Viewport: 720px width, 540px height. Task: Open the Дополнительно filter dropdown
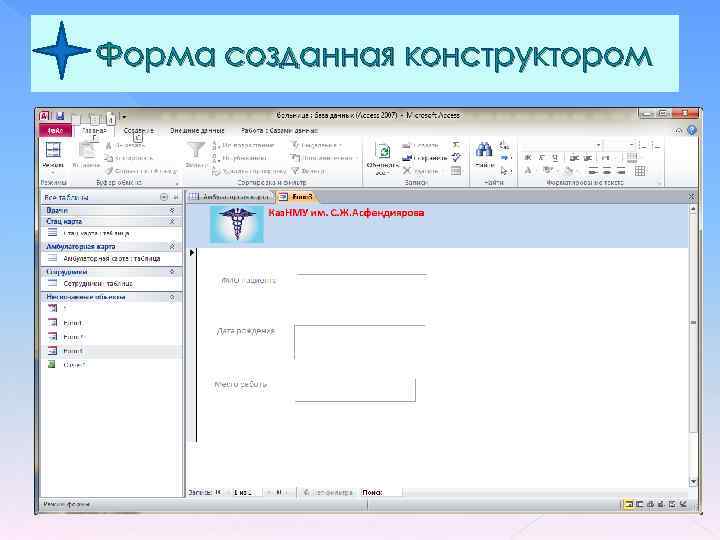point(324,158)
